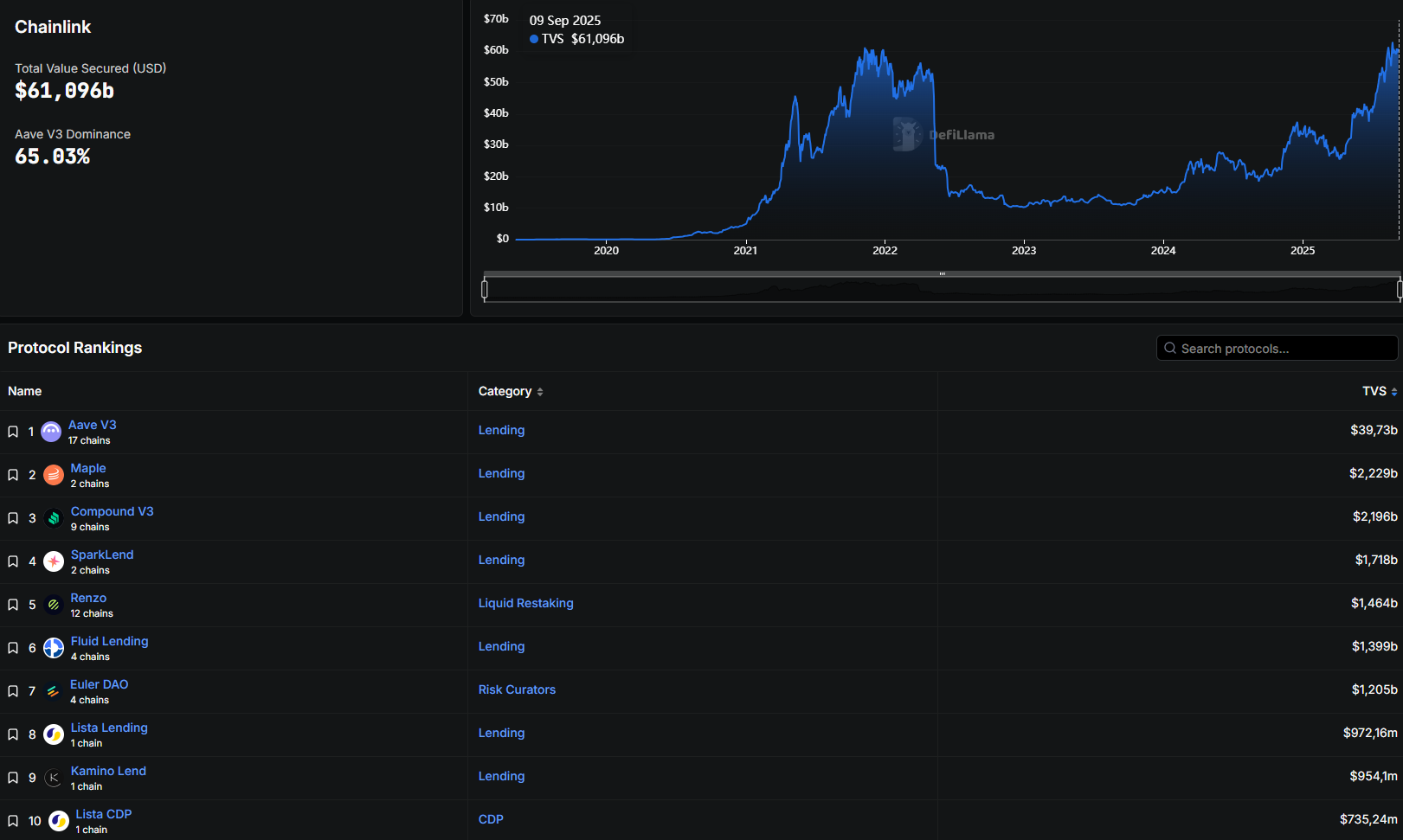
Task: Click the $61,096b total value figure
Action: (64, 91)
